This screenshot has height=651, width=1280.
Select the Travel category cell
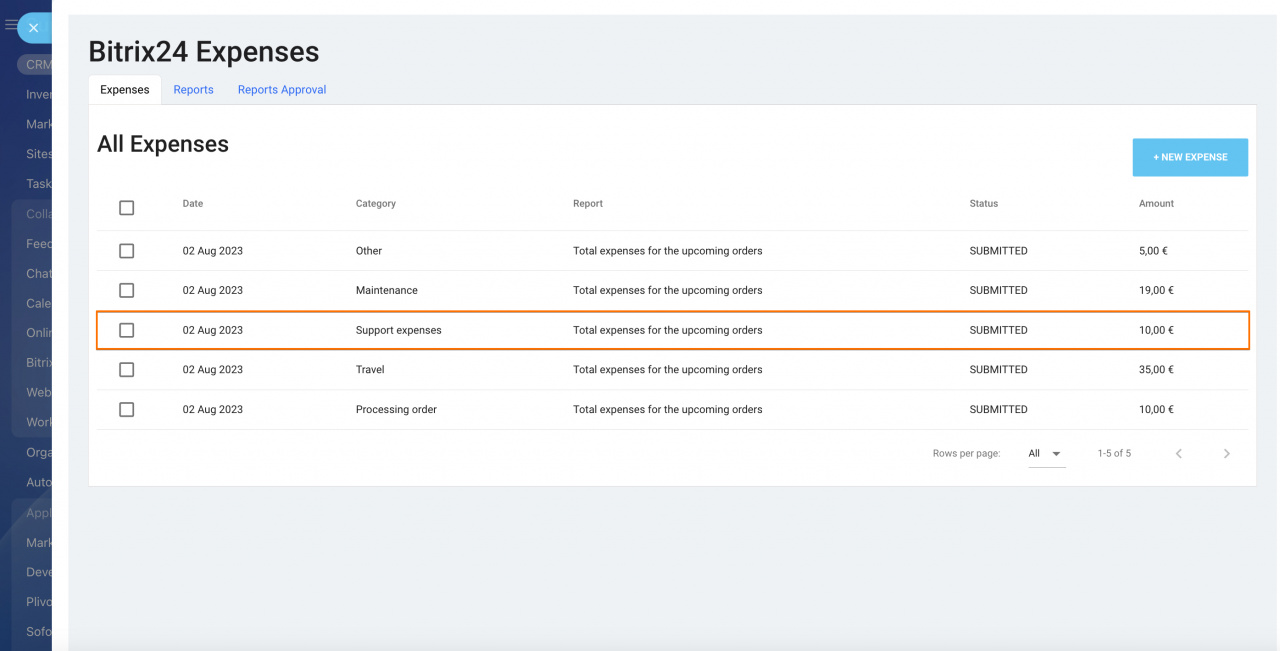[370, 370]
